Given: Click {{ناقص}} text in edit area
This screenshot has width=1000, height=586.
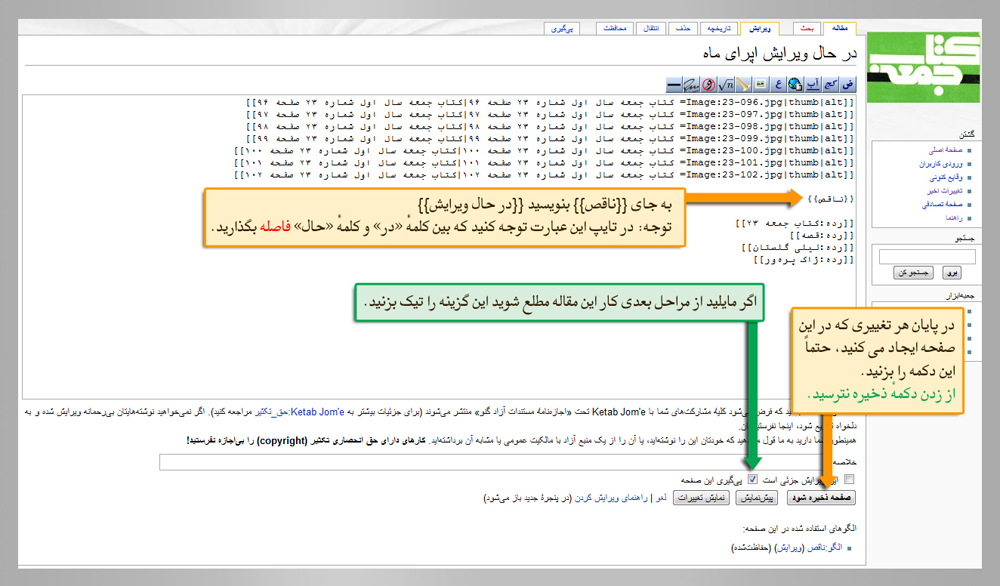Looking at the screenshot, I should 830,199.
